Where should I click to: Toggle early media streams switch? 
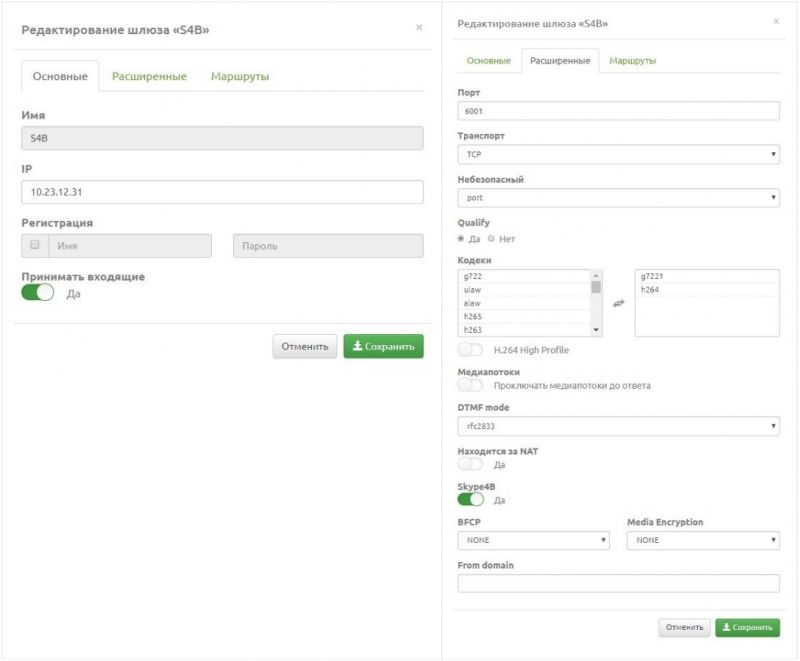click(x=470, y=385)
